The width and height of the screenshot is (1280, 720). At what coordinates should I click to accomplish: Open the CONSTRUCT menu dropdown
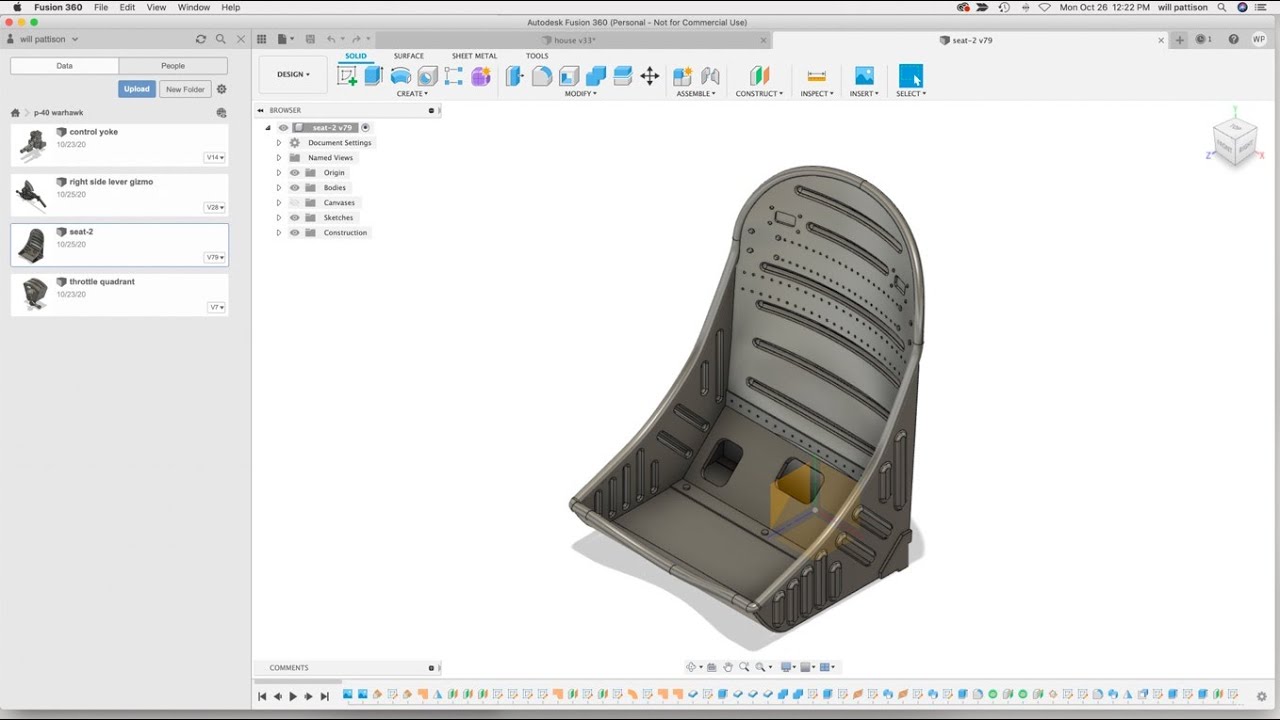click(x=760, y=94)
